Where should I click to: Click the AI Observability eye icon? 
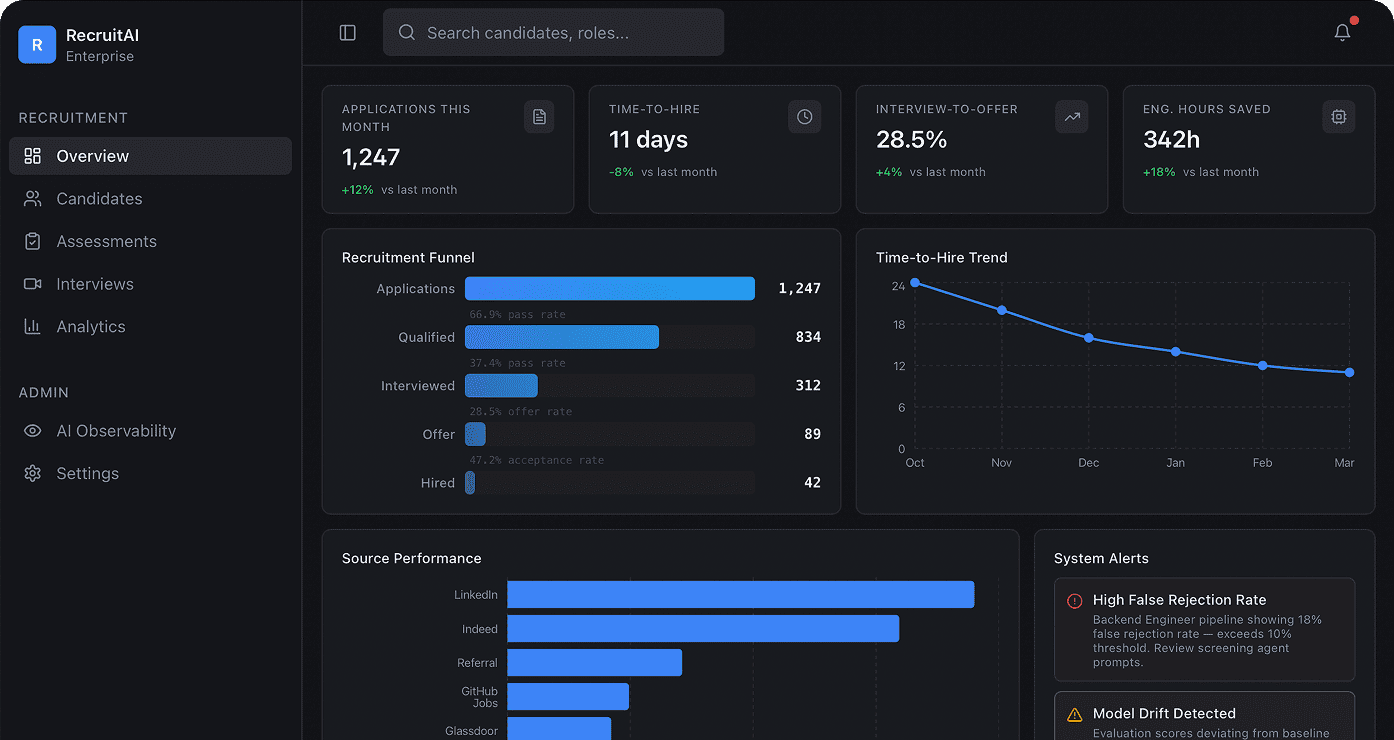click(33, 431)
